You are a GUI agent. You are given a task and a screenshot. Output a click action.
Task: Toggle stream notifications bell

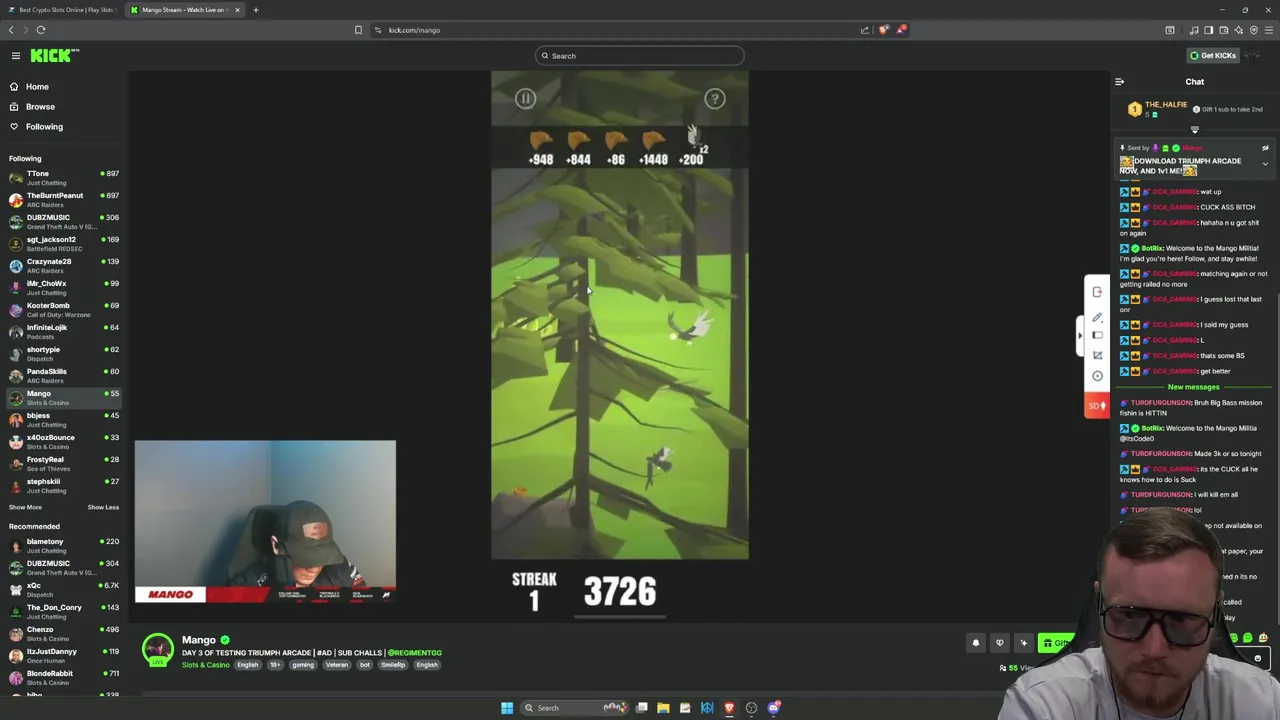click(976, 643)
